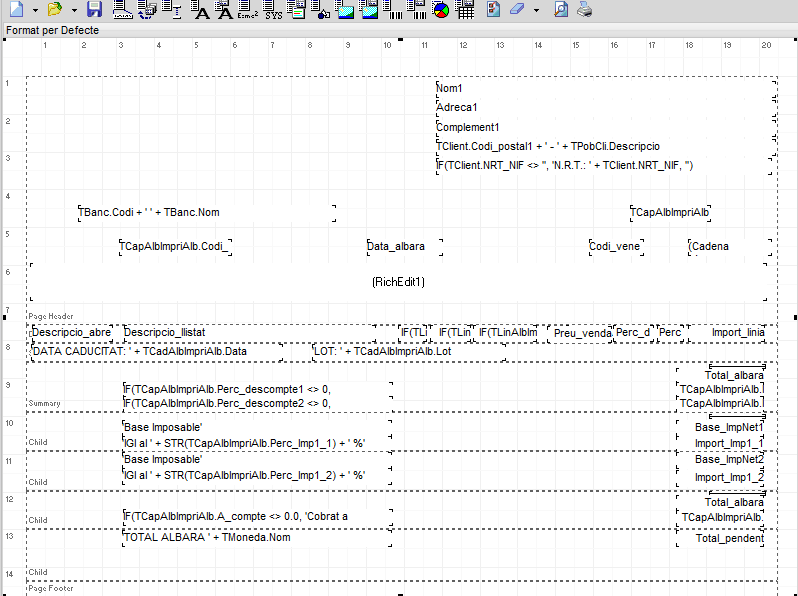Click the printer icon

pyautogui.click(x=584, y=9)
